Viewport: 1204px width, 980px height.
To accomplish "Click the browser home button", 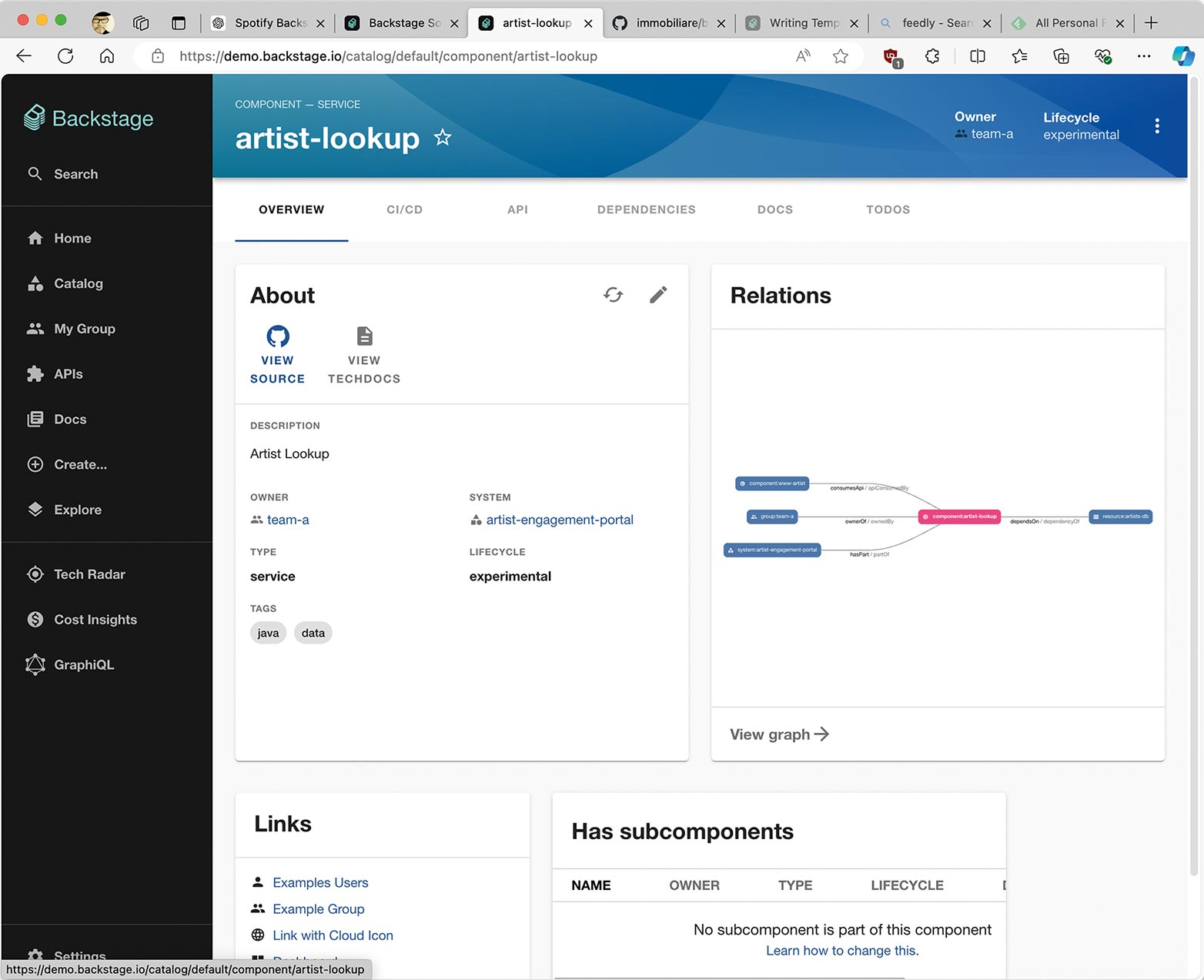I will [x=107, y=55].
